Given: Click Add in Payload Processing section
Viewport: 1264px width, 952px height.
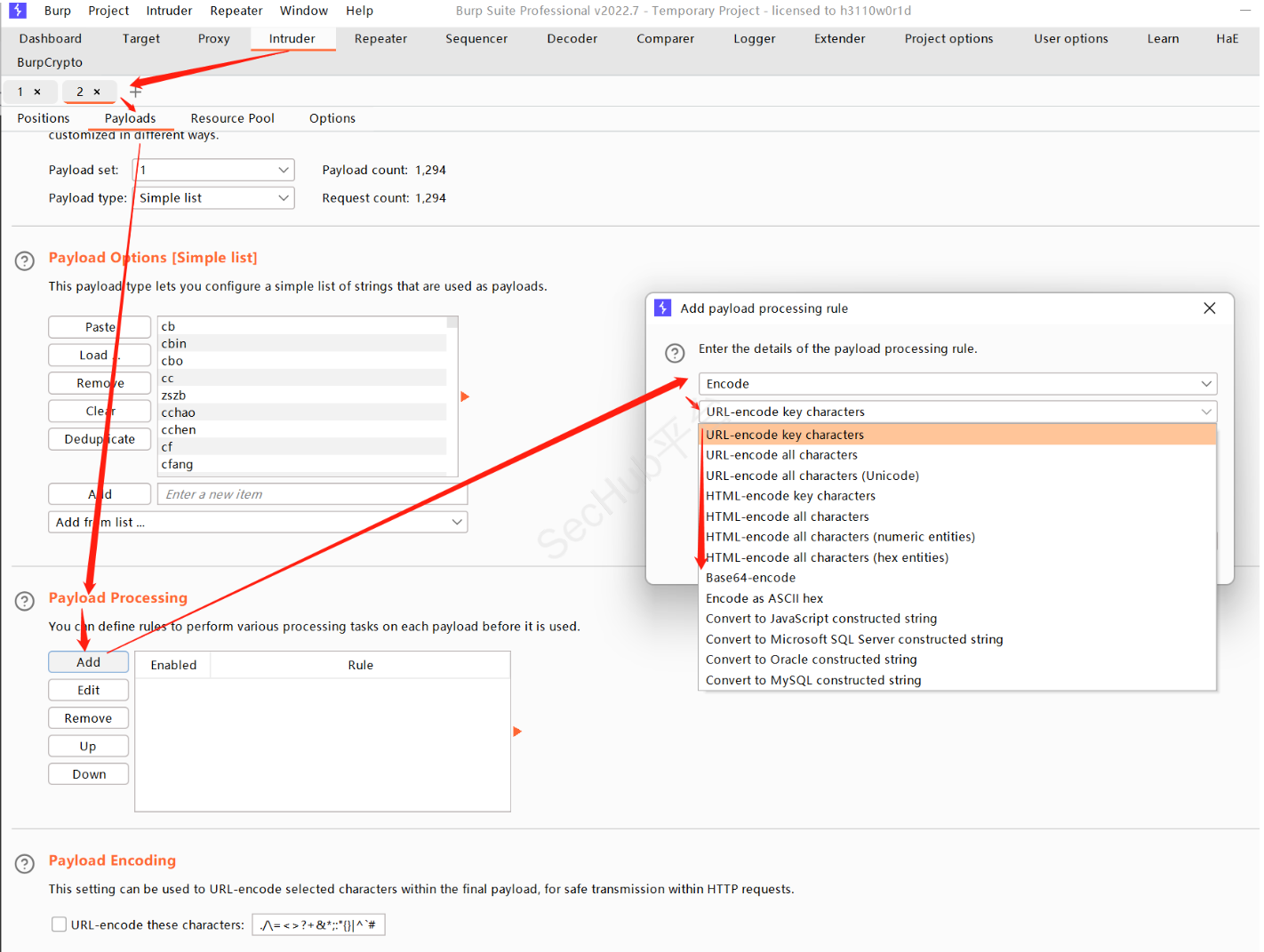Looking at the screenshot, I should tap(88, 662).
